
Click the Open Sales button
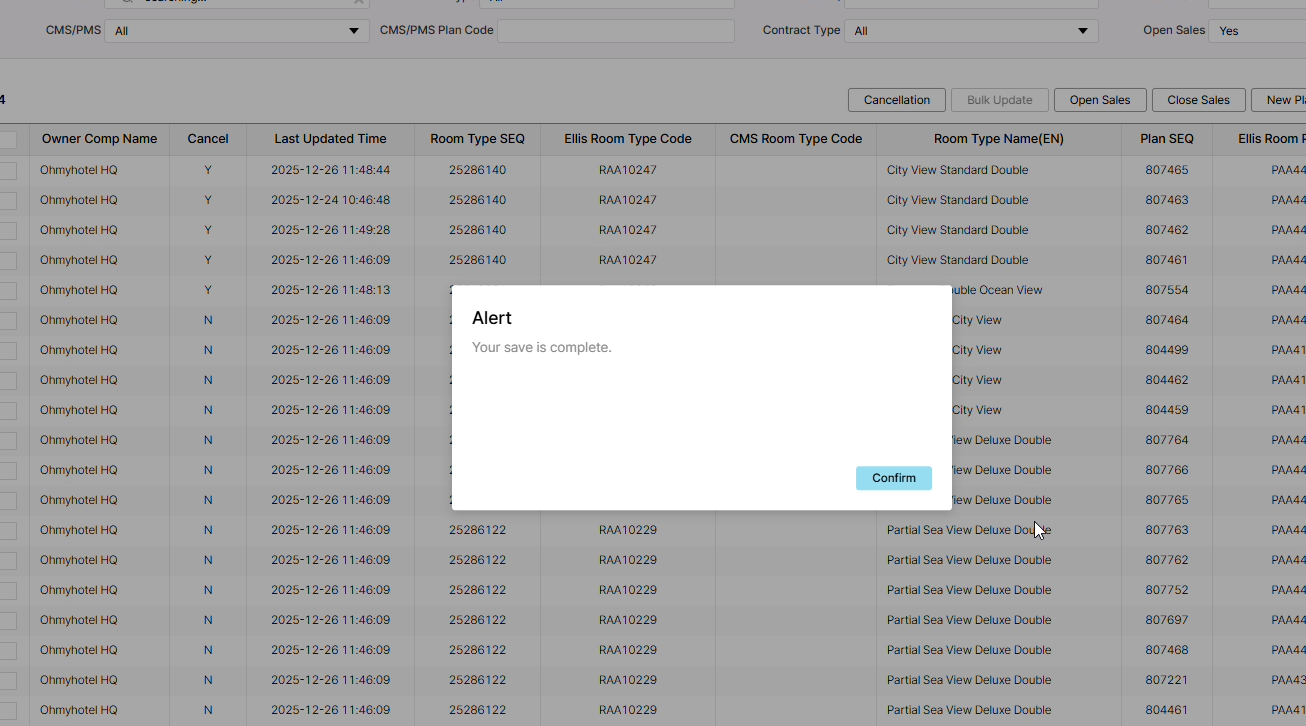(x=1099, y=100)
